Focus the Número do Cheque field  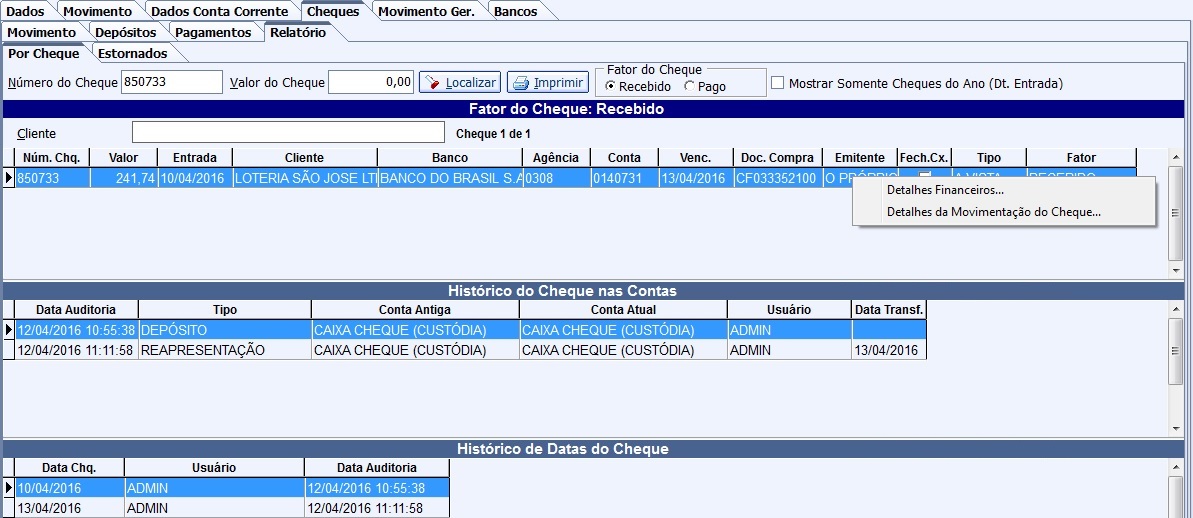pos(171,82)
